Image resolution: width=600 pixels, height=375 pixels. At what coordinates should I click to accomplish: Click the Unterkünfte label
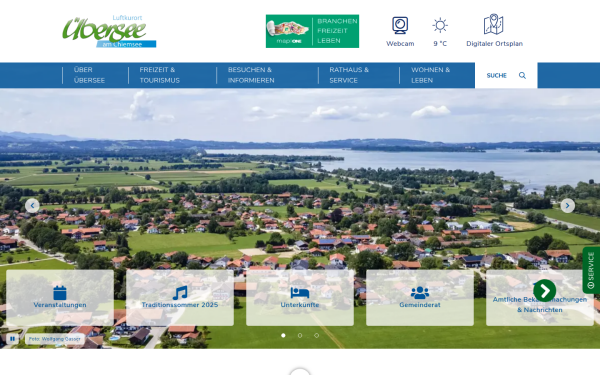pos(300,305)
